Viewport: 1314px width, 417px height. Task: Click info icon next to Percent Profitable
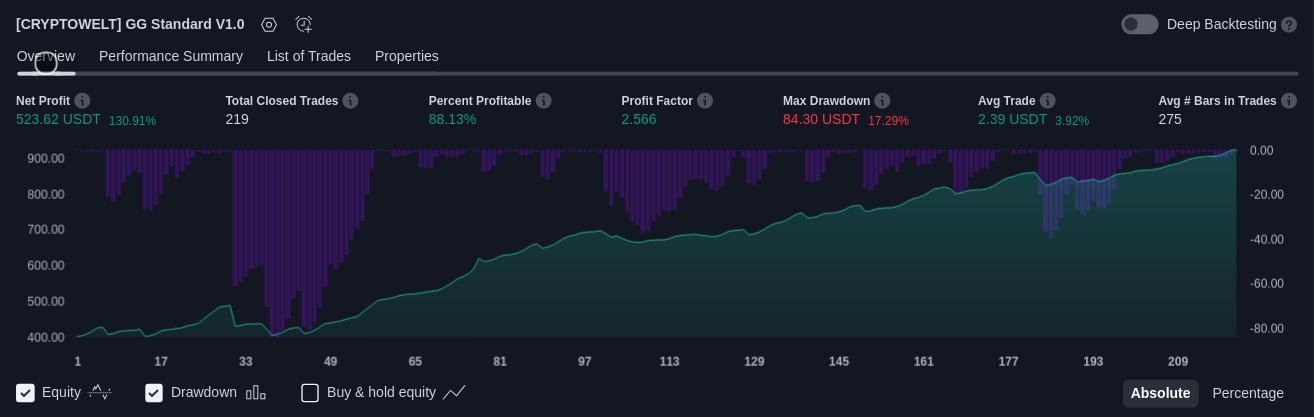(543, 101)
